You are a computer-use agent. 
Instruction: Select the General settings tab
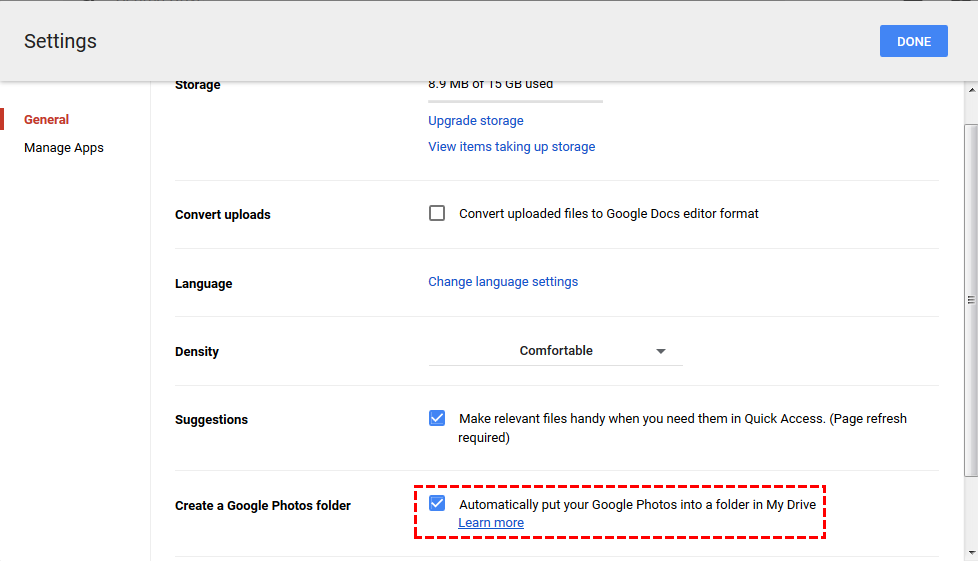pyautogui.click(x=47, y=120)
